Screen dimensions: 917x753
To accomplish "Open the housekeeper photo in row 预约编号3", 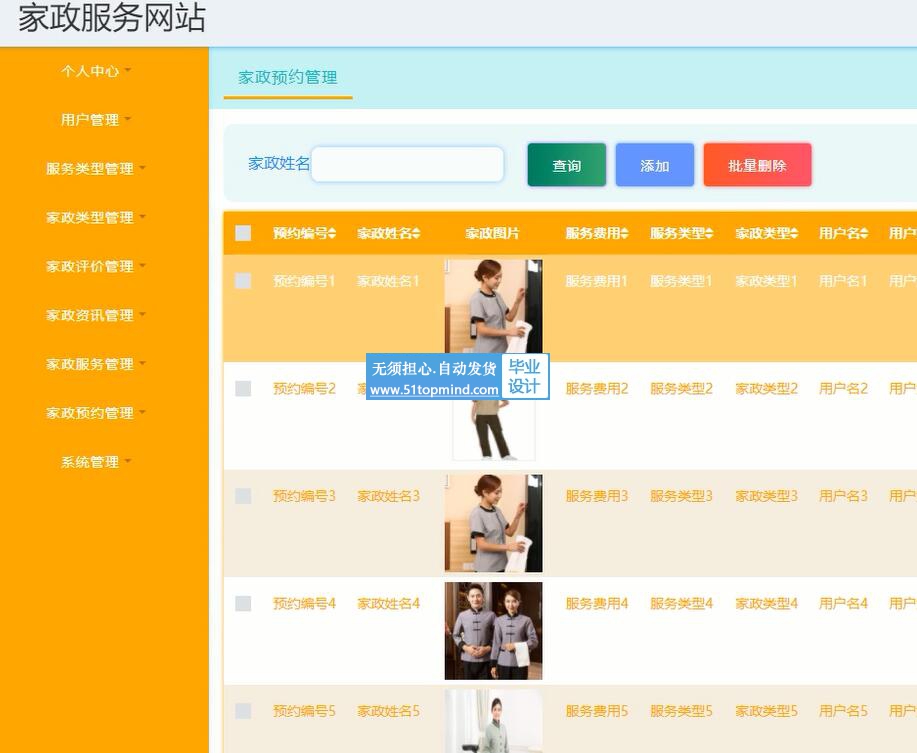I will [494, 523].
